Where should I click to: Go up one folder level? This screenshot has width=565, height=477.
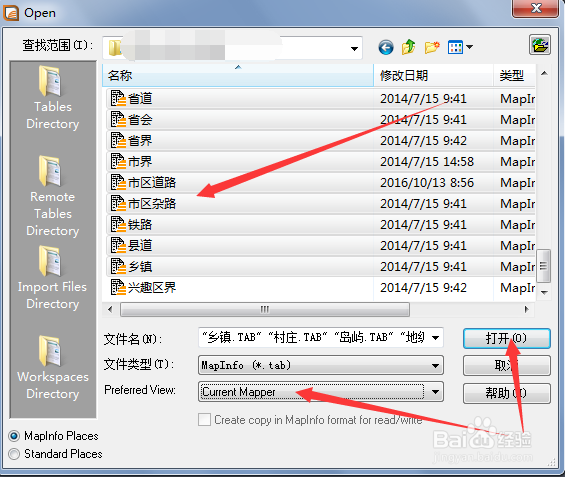pos(408,47)
